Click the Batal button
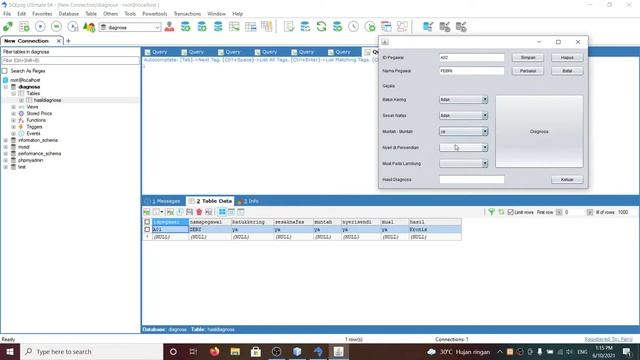The image size is (640, 360). 567,71
